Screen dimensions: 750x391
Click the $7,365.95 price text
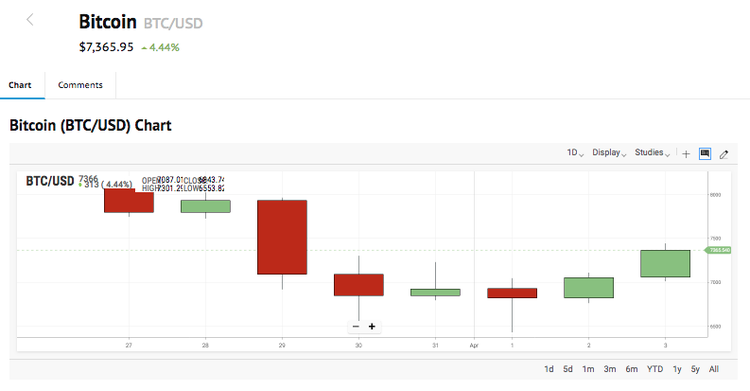pos(106,47)
